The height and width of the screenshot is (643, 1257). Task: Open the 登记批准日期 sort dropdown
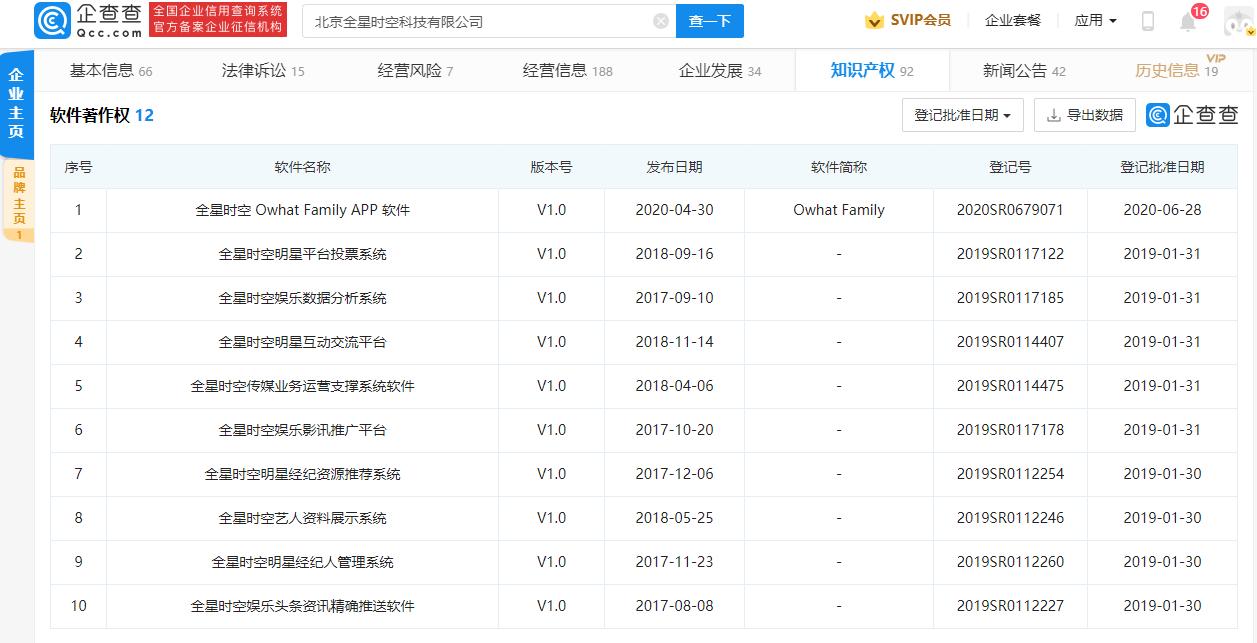coord(962,114)
